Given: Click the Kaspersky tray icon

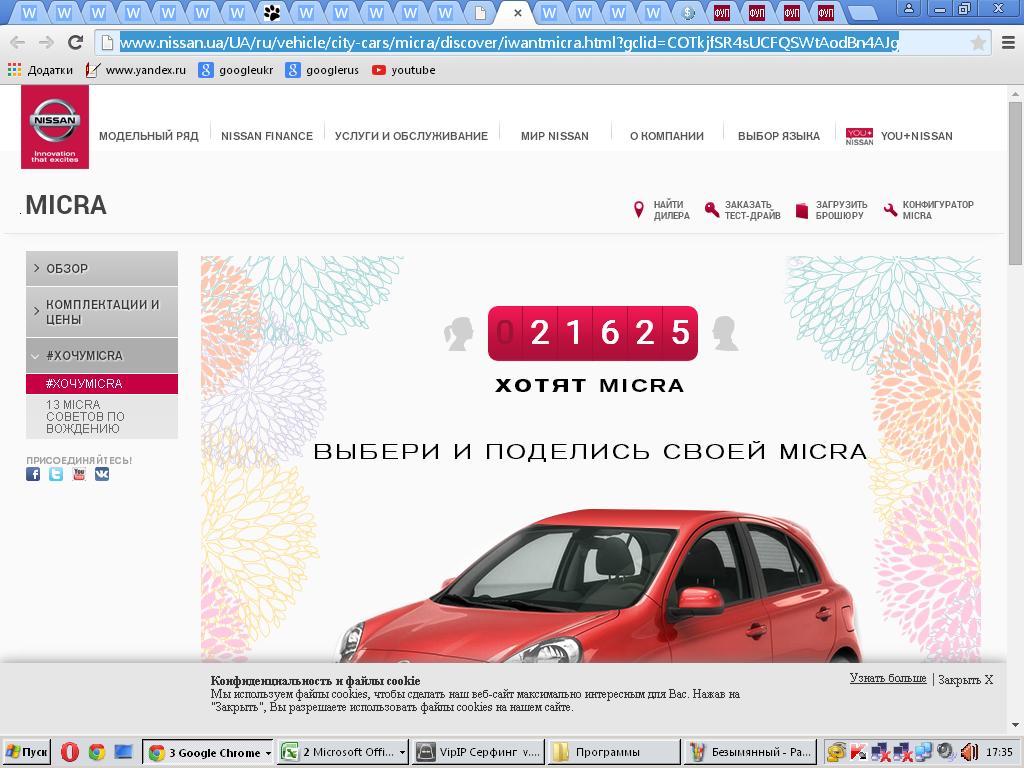Looking at the screenshot, I should (859, 752).
